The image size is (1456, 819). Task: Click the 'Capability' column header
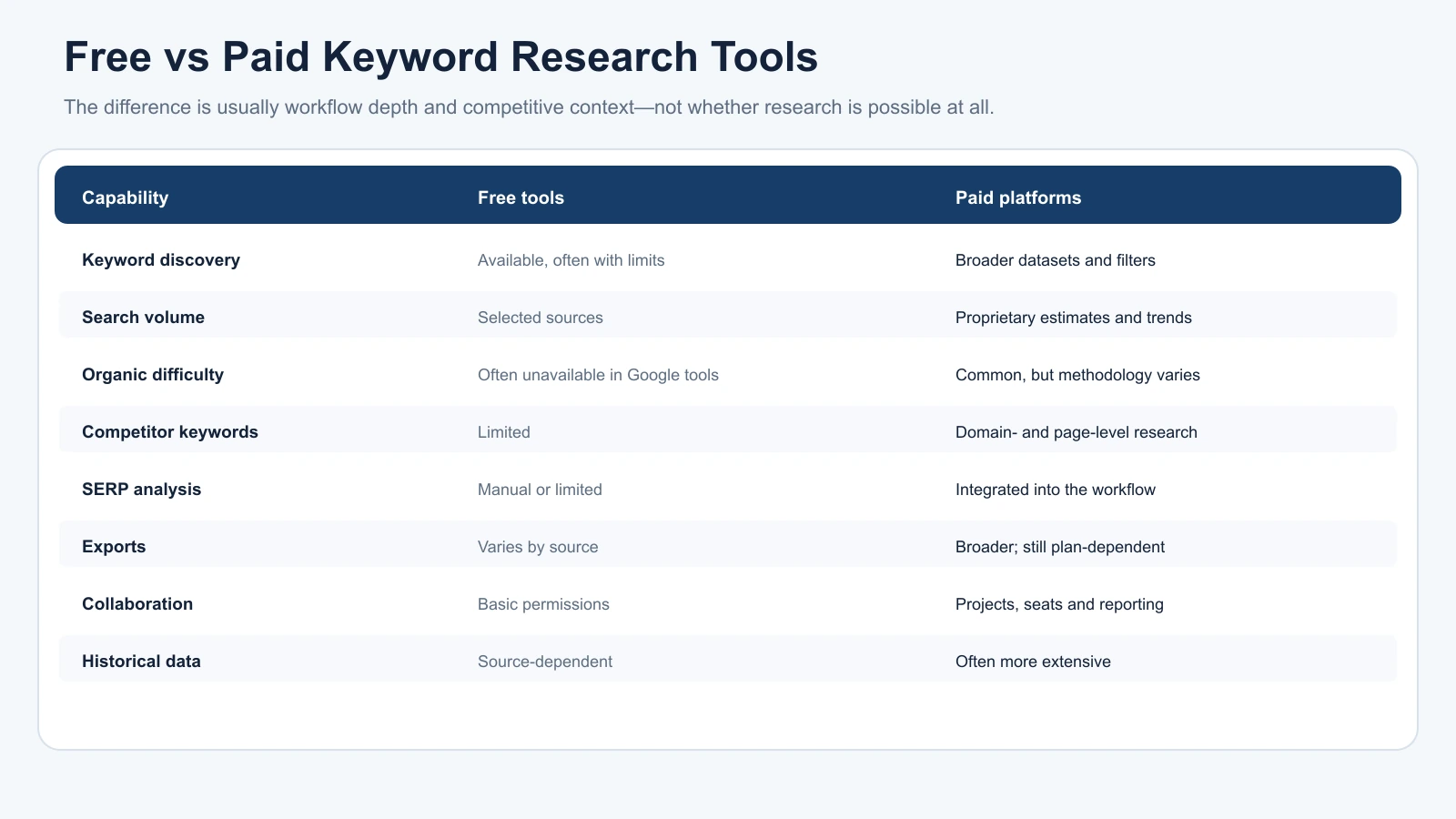[125, 197]
